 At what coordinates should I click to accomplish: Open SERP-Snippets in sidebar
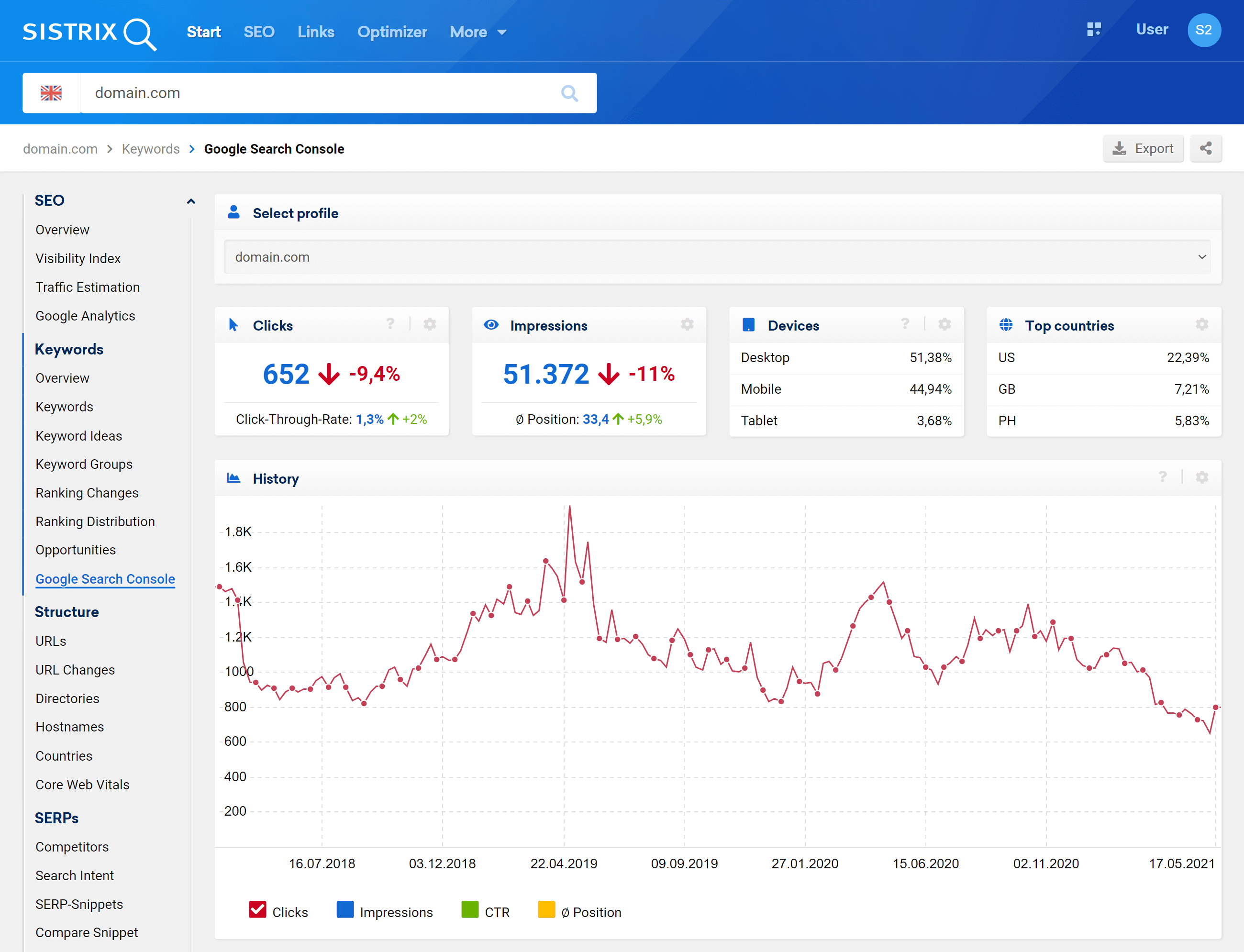coord(79,904)
